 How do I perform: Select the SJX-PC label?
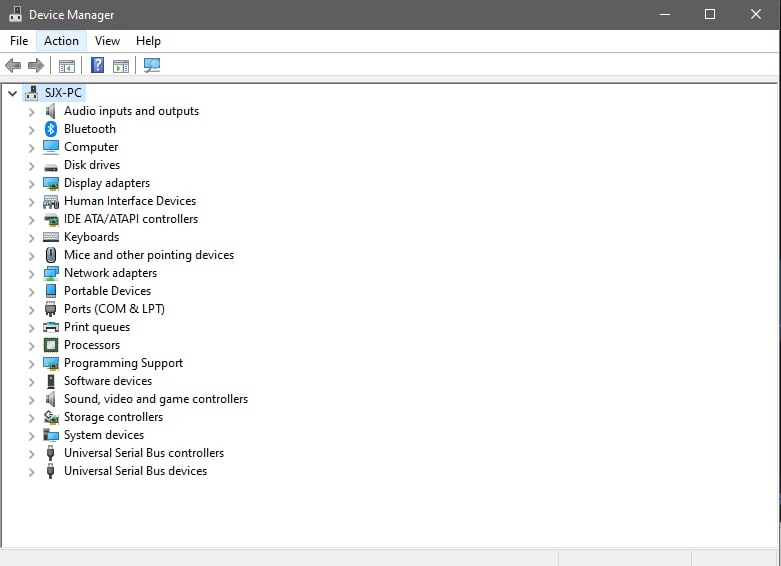tap(63, 93)
